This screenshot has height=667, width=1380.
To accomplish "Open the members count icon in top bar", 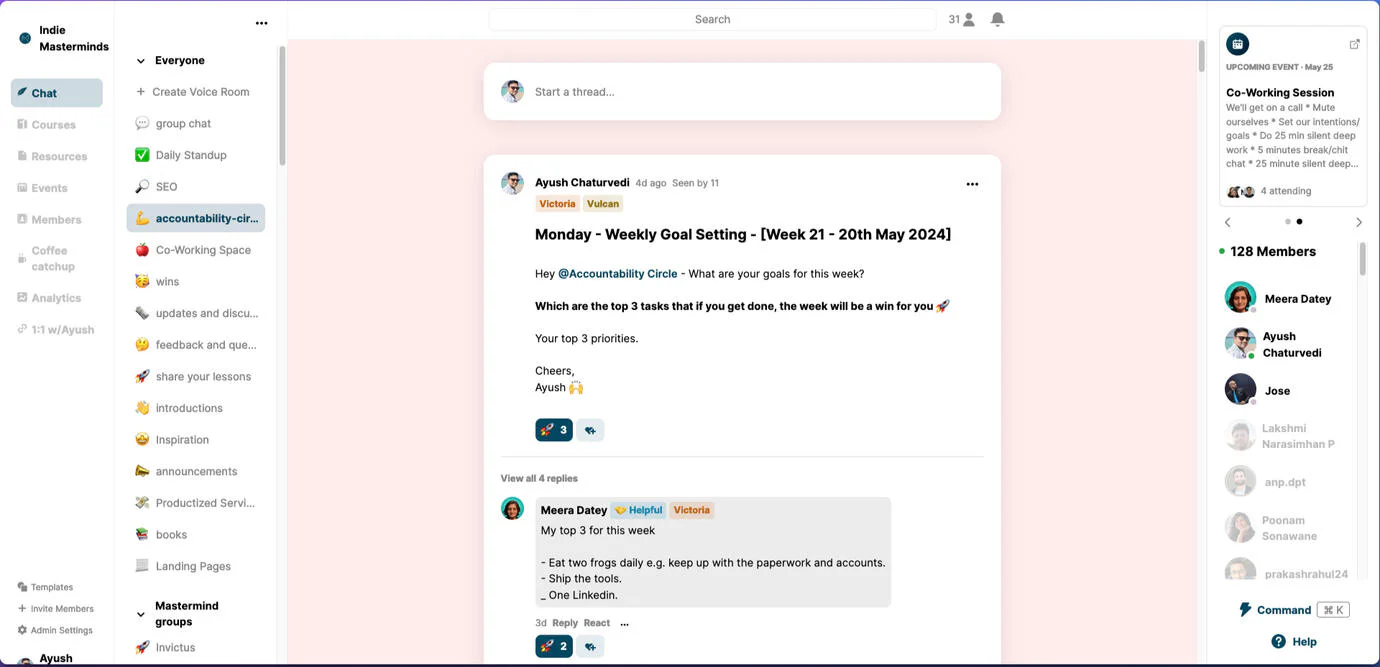I will (x=962, y=19).
